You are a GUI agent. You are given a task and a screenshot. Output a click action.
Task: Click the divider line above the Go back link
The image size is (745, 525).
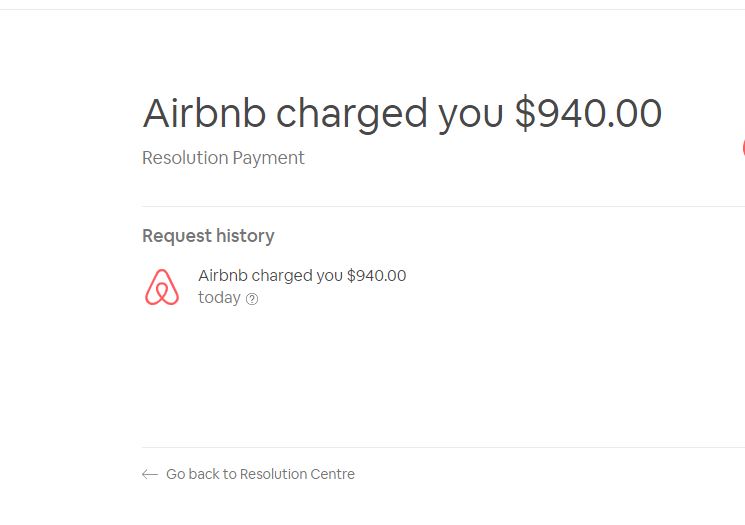pos(443,448)
